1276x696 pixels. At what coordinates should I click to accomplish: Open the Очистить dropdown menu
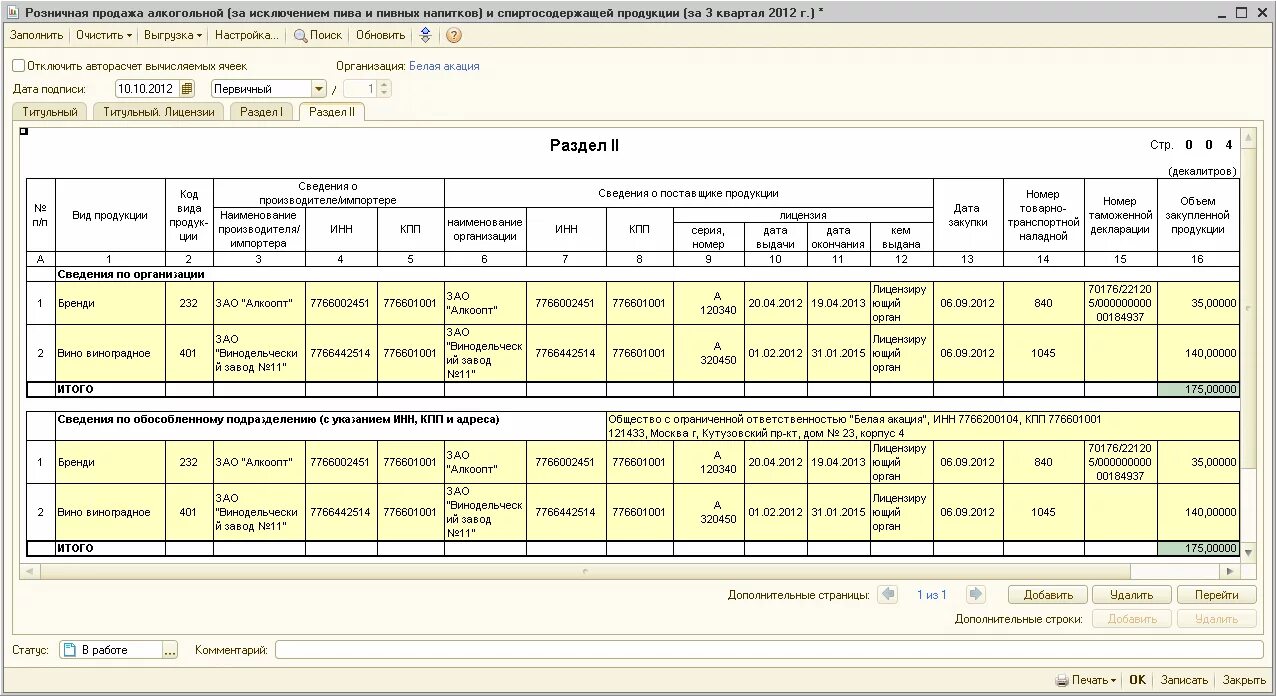point(103,35)
